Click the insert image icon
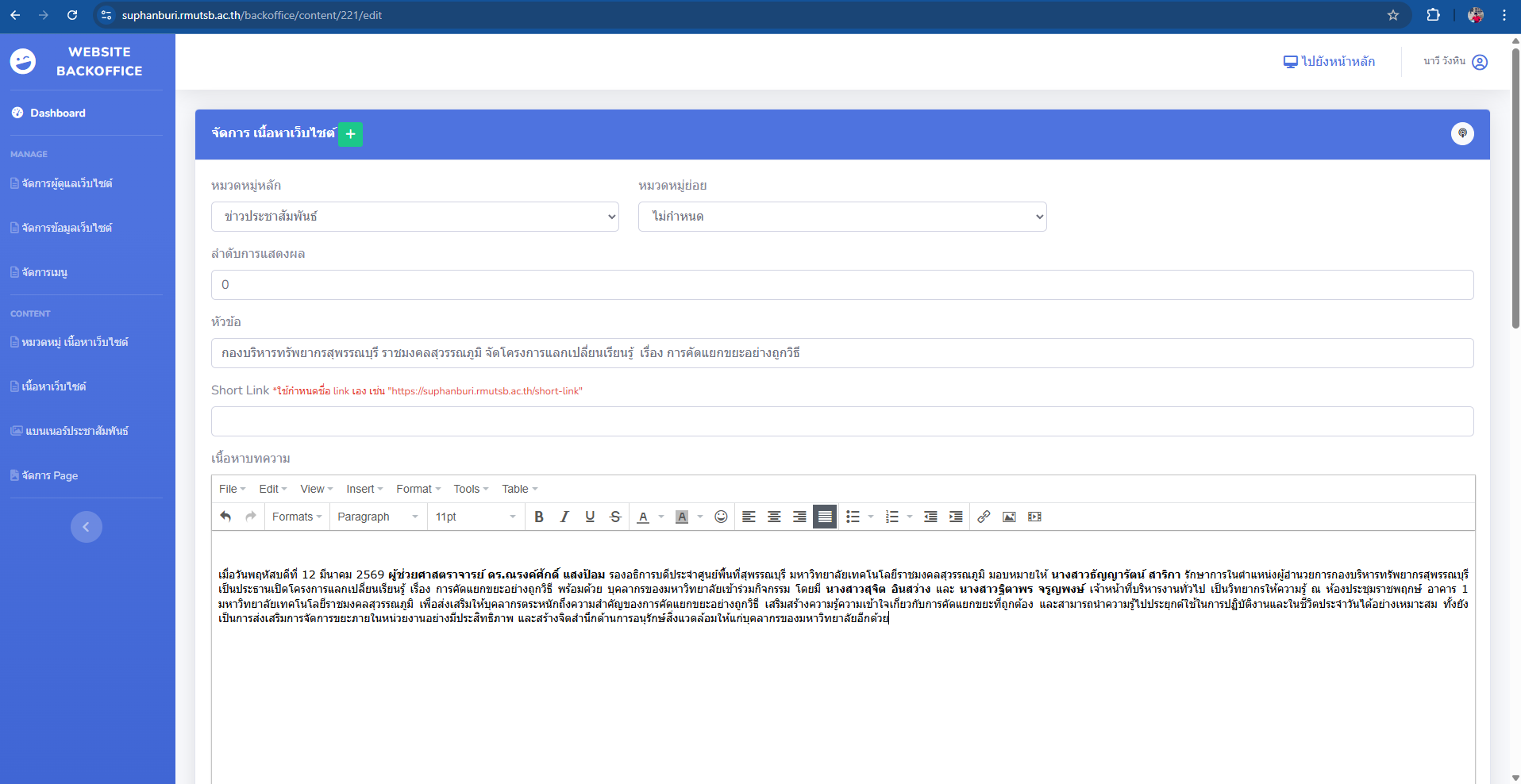1521x784 pixels. tap(1009, 517)
